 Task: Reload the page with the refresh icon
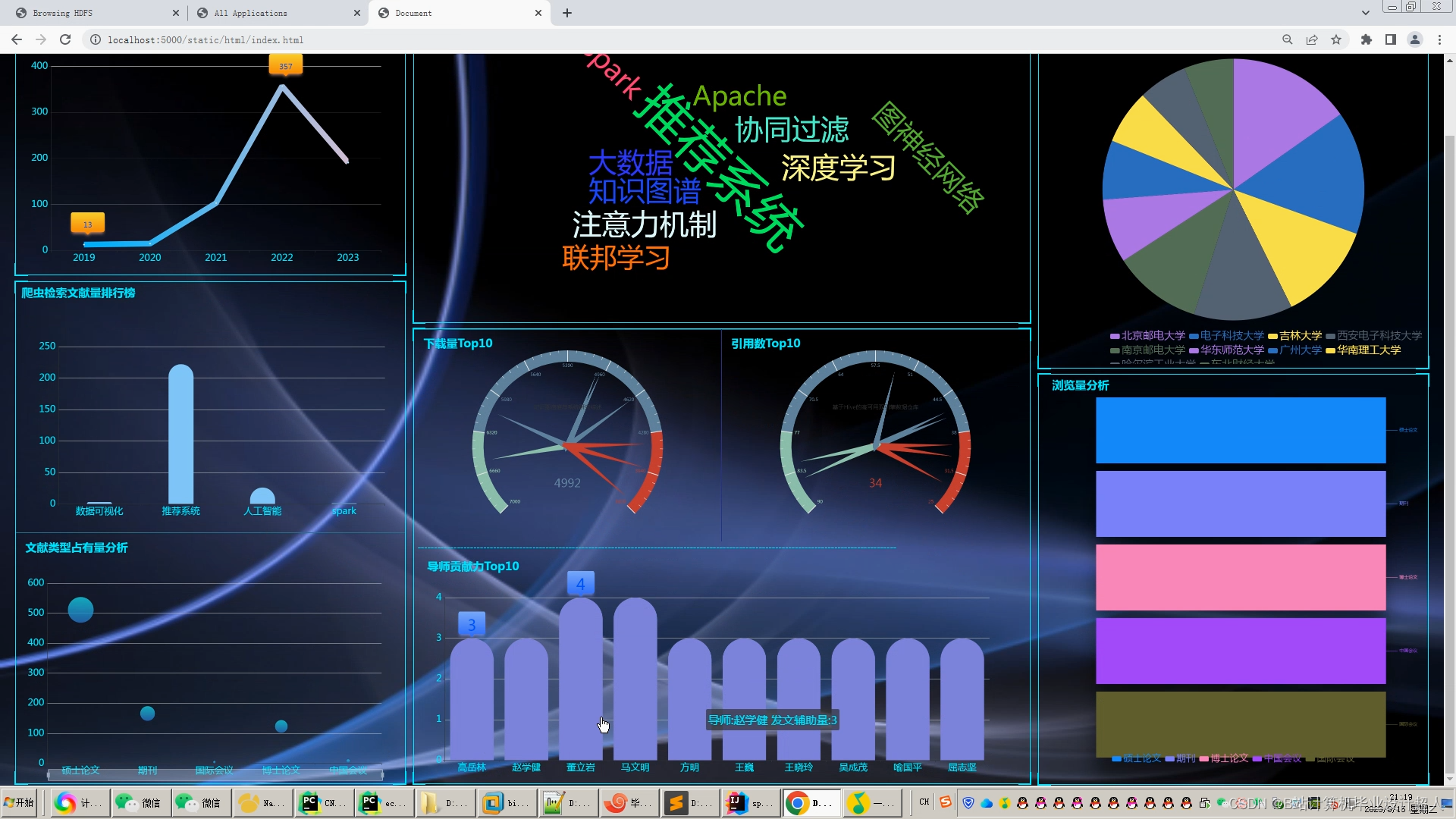[x=65, y=39]
